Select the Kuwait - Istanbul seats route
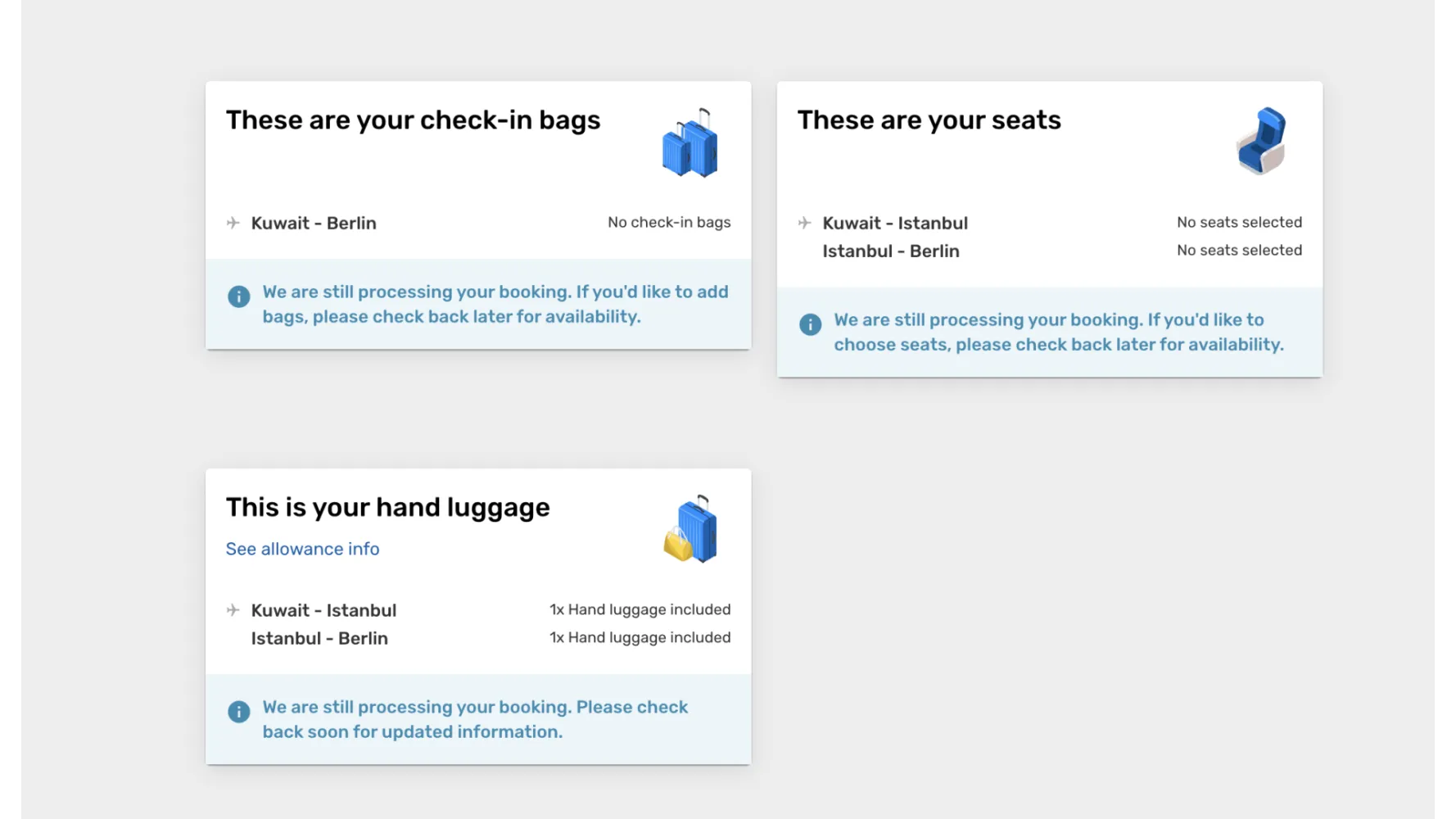Image resolution: width=1456 pixels, height=819 pixels. [x=895, y=223]
